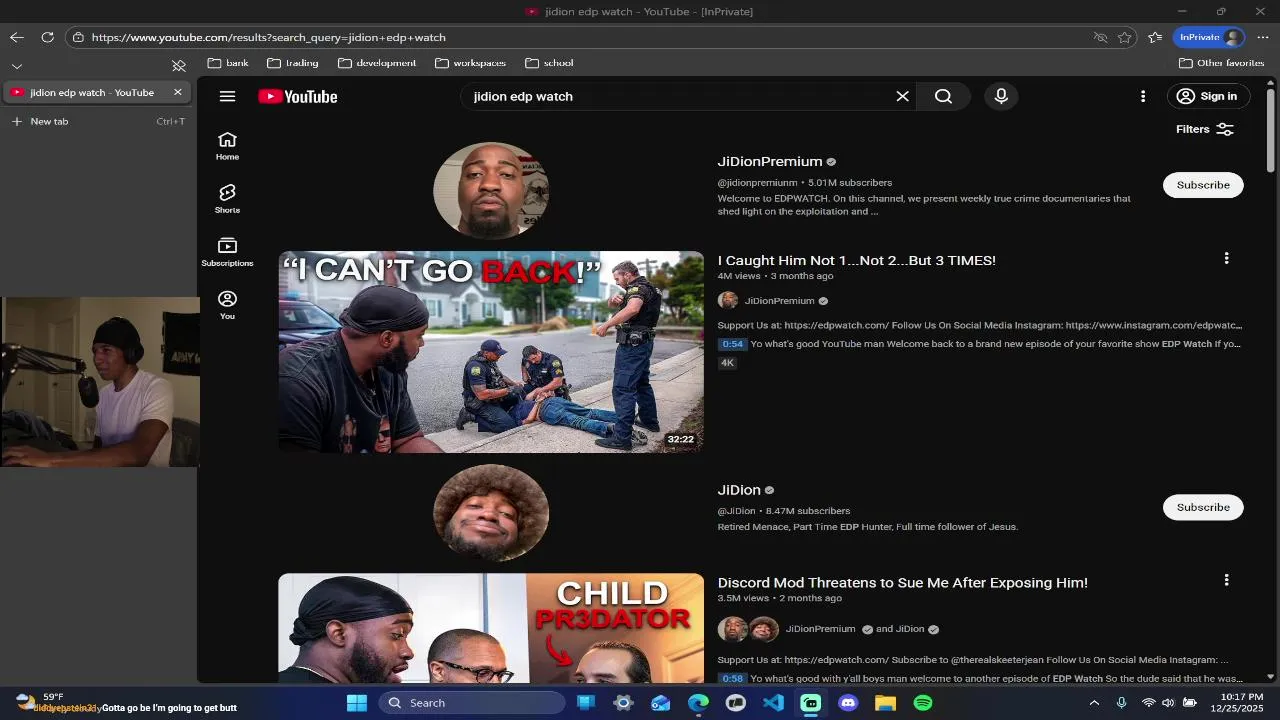View site information lock icon
Image resolution: width=1280 pixels, height=720 pixels.
pyautogui.click(x=78, y=37)
